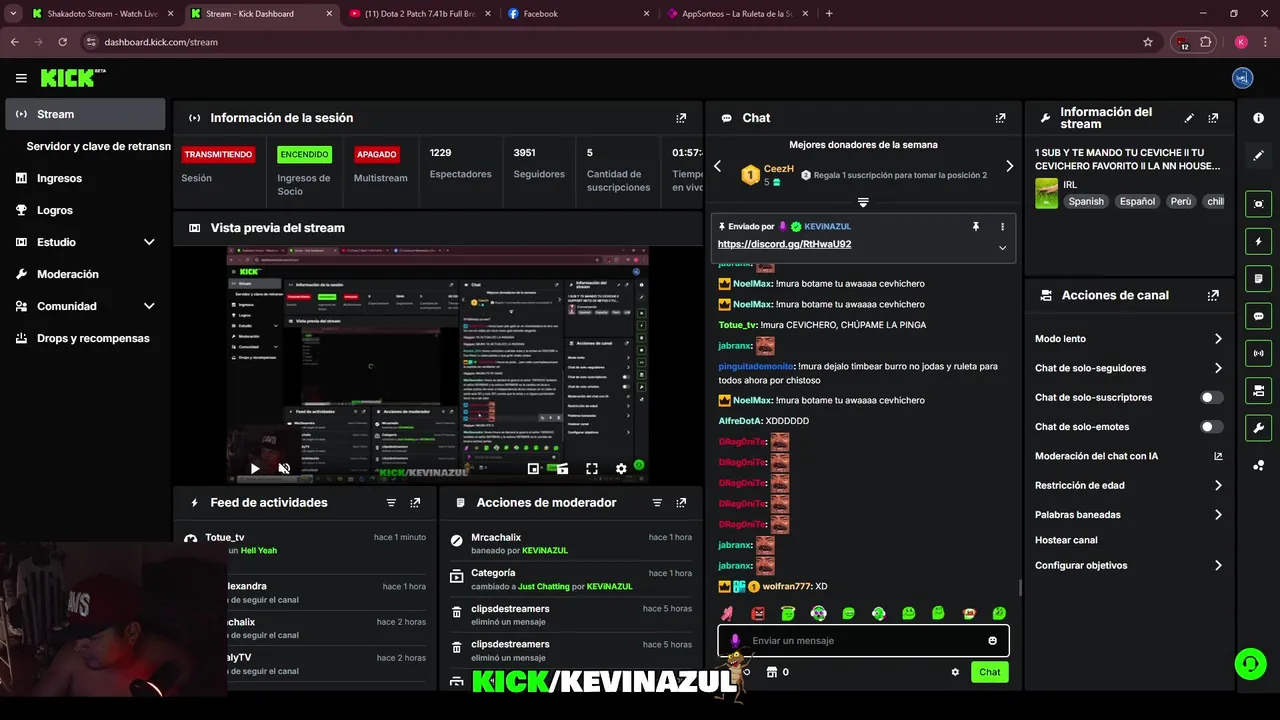Viewport: 1280px width, 720px height.
Task: Pop out the Acciones de canal panel
Action: 1213,296
